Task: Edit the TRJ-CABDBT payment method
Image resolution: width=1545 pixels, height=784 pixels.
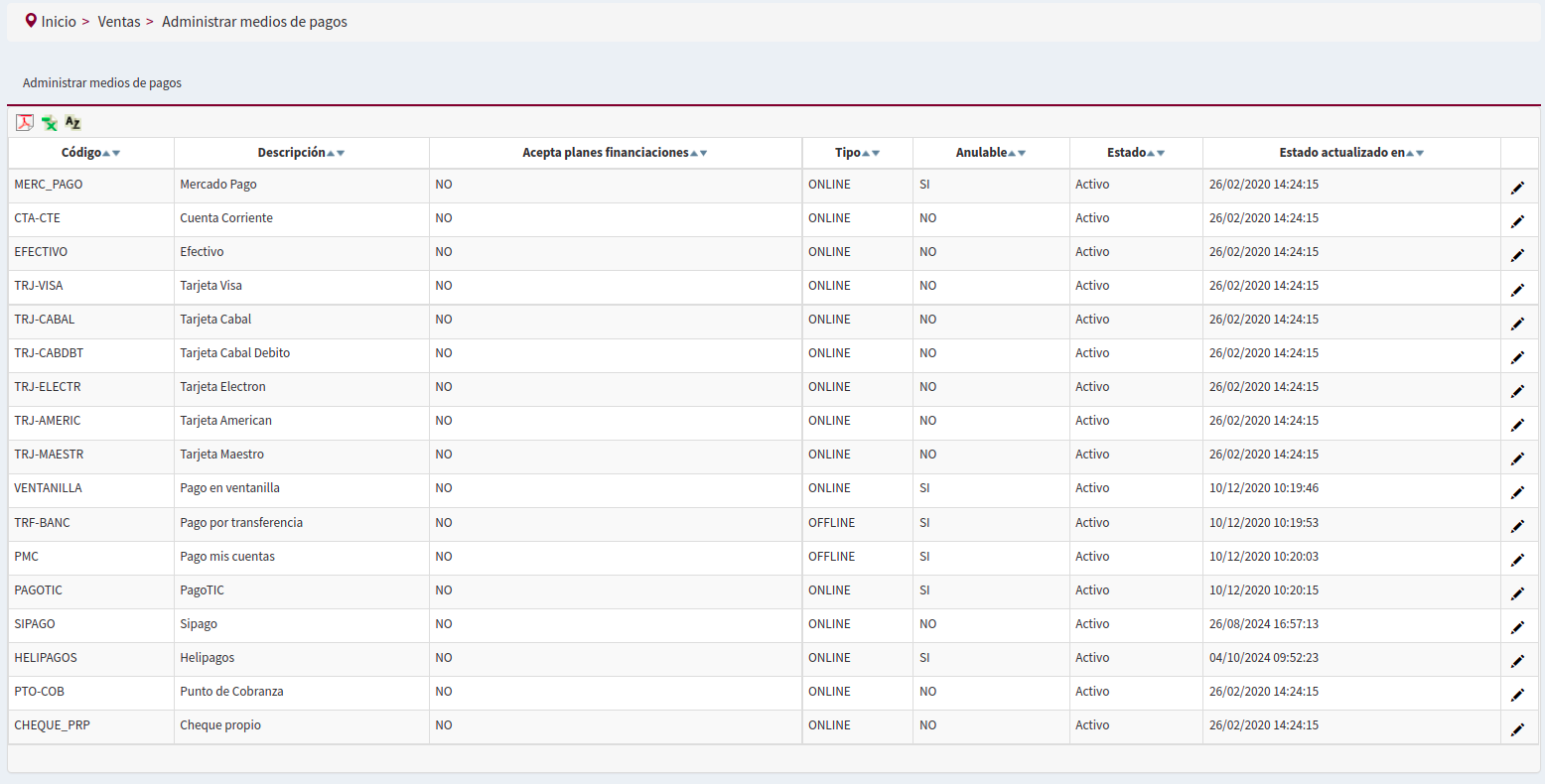Action: [1517, 356]
